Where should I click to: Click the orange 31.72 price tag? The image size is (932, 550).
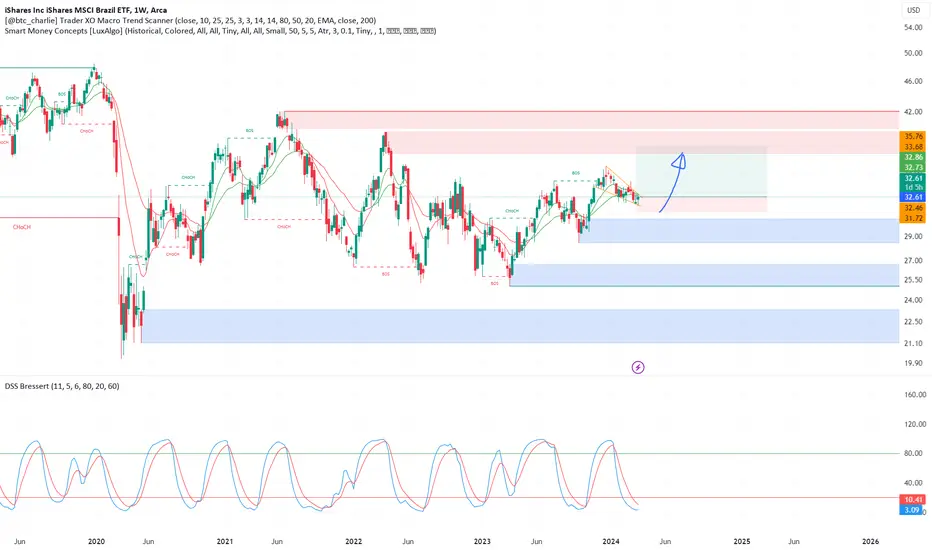click(x=914, y=218)
